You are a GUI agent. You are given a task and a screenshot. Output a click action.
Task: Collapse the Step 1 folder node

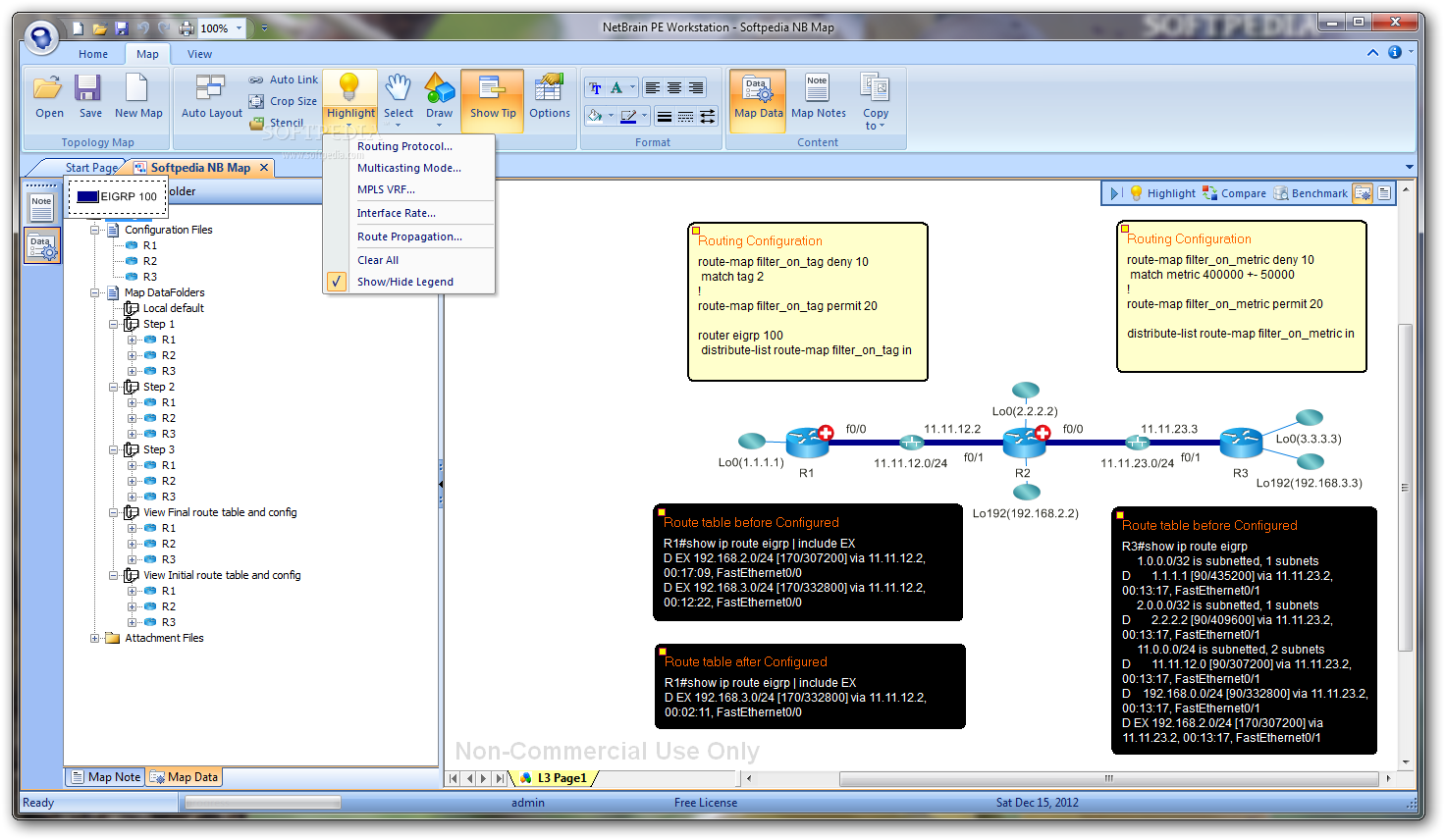[x=114, y=324]
